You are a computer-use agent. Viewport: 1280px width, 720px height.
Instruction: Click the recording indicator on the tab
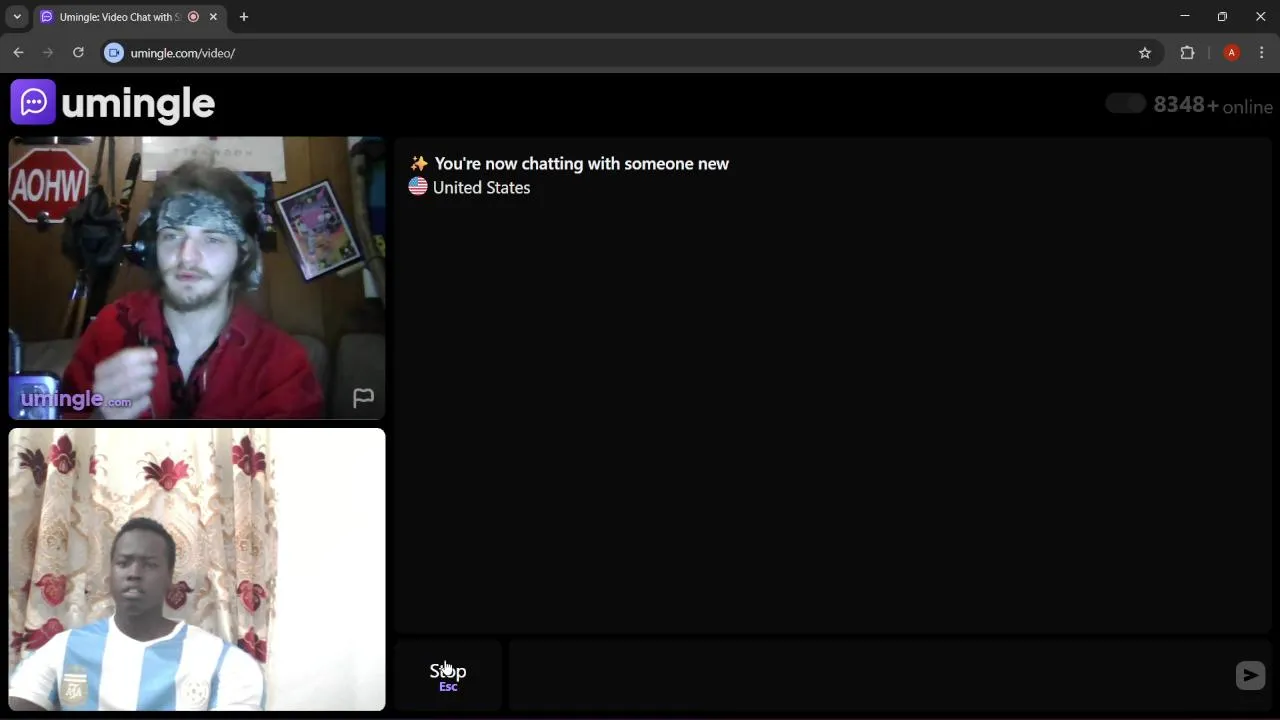tap(193, 17)
